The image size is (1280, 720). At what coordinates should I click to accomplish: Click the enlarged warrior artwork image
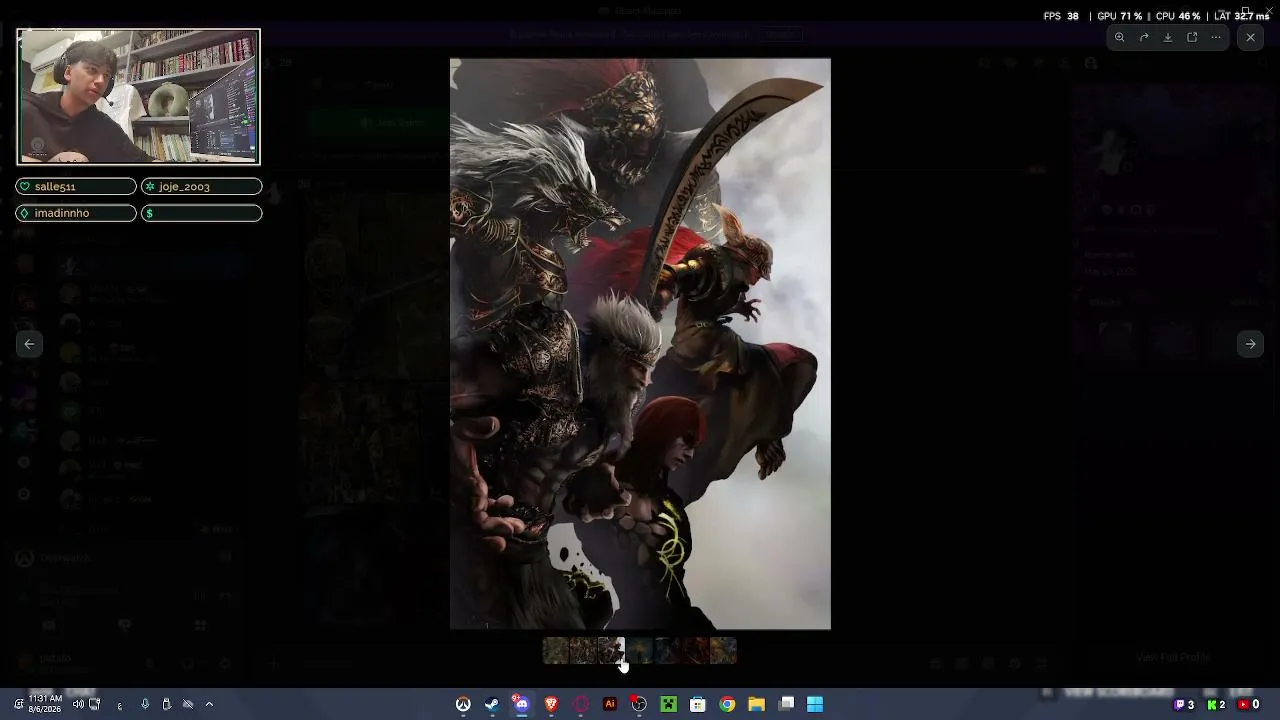[x=640, y=344]
